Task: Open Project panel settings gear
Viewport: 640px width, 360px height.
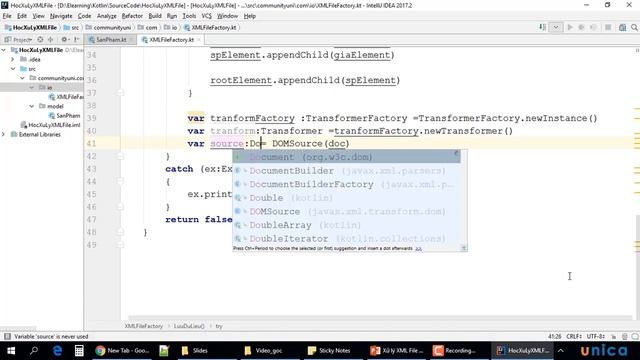Action: [x=64, y=40]
